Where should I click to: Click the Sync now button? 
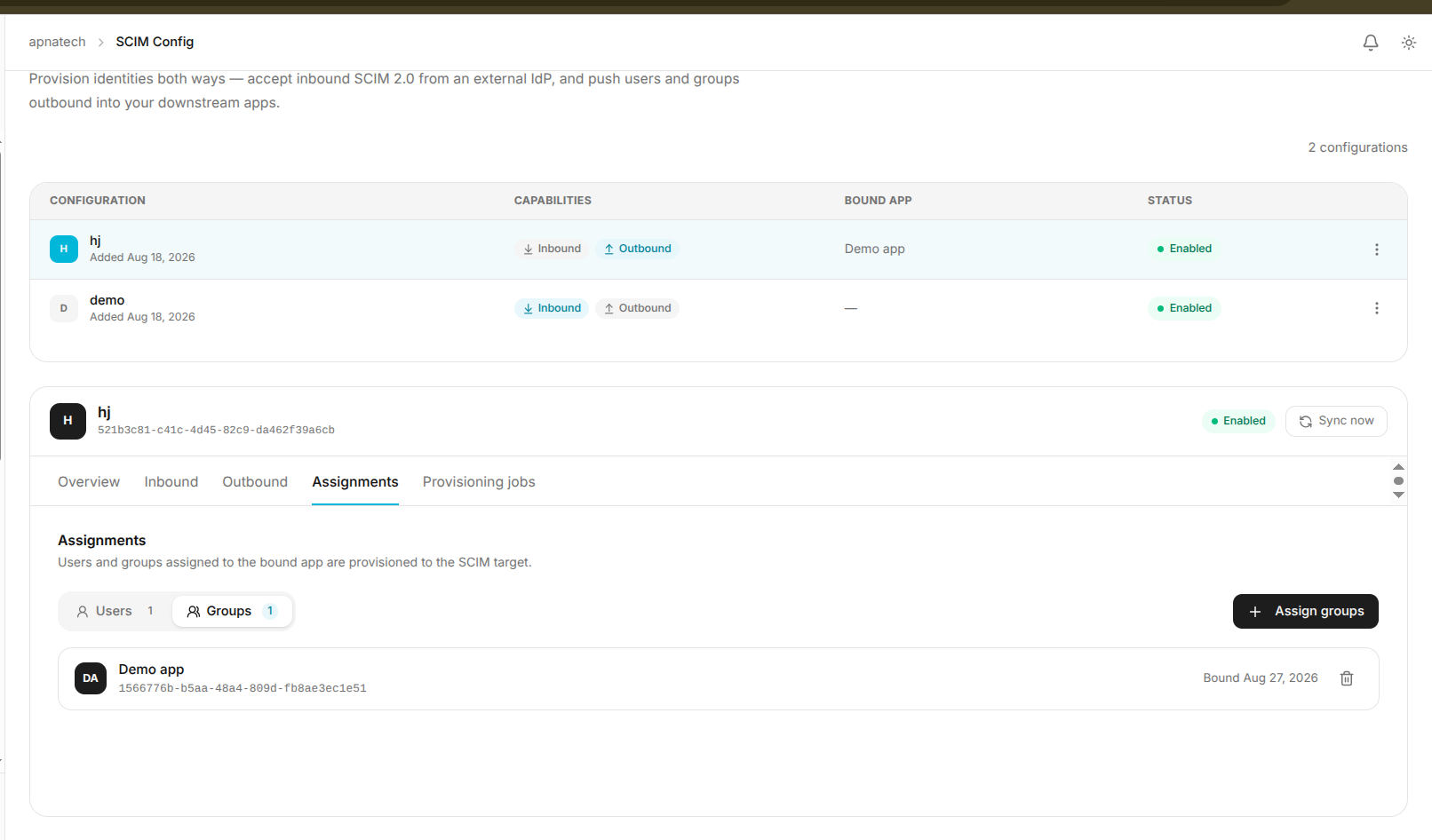[1336, 421]
